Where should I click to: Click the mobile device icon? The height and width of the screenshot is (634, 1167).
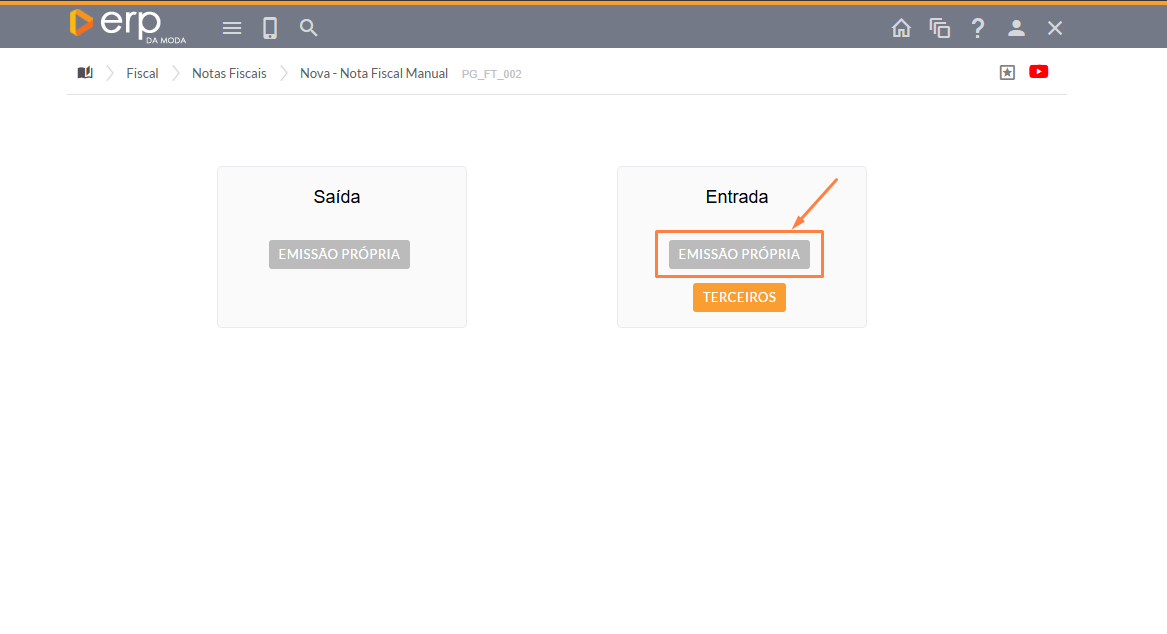[x=270, y=28]
